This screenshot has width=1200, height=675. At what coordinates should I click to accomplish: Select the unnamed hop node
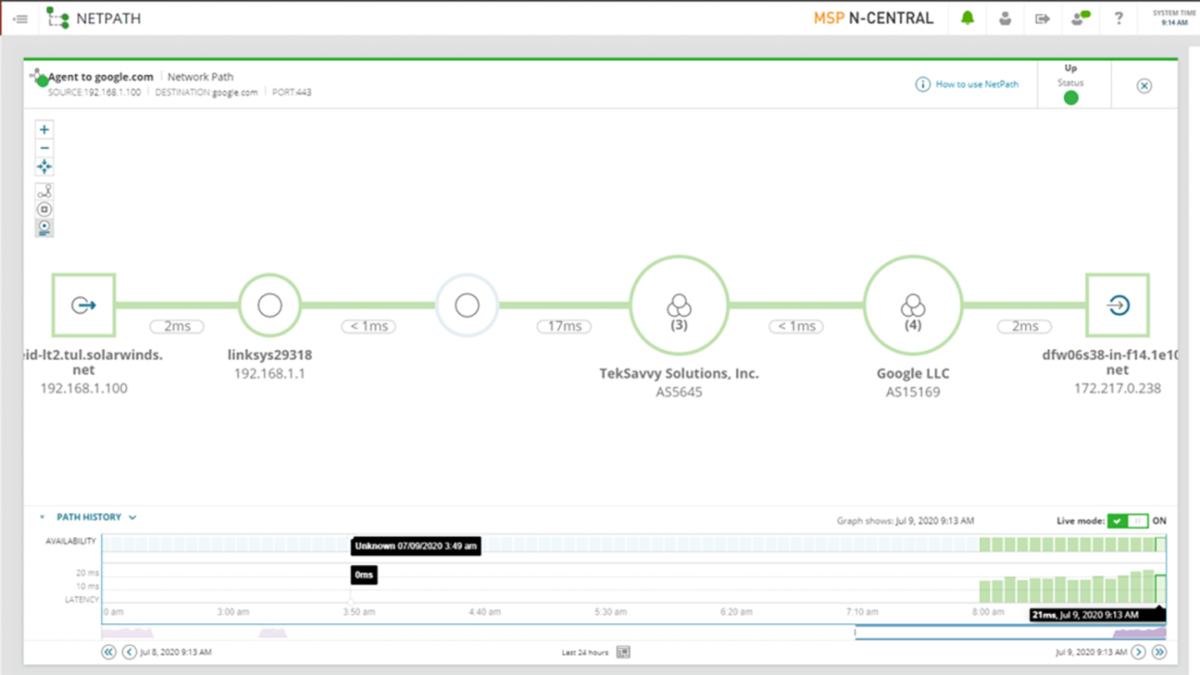coord(467,305)
